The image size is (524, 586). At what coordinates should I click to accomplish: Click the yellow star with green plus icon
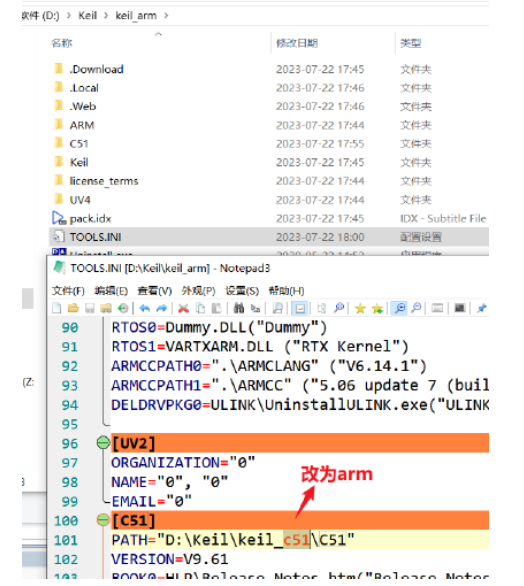pyautogui.click(x=377, y=308)
